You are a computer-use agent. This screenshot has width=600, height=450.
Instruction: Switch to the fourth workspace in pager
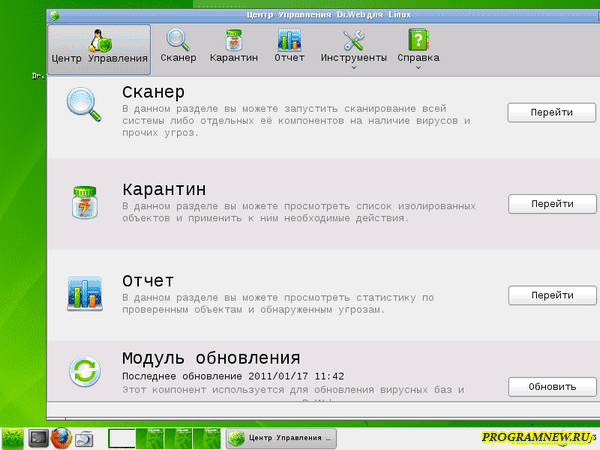pyautogui.click(x=207, y=439)
